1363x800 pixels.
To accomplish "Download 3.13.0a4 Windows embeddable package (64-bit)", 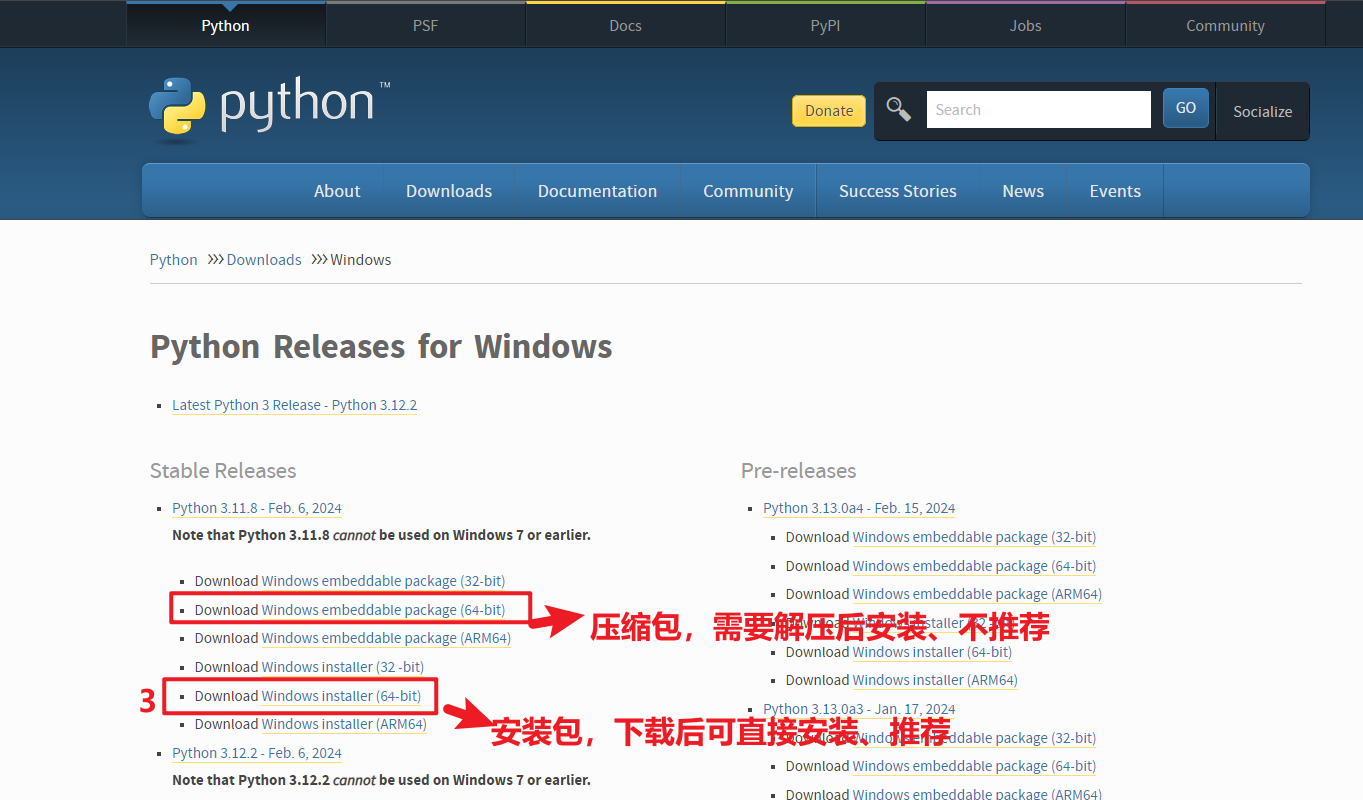I will [x=974, y=566].
